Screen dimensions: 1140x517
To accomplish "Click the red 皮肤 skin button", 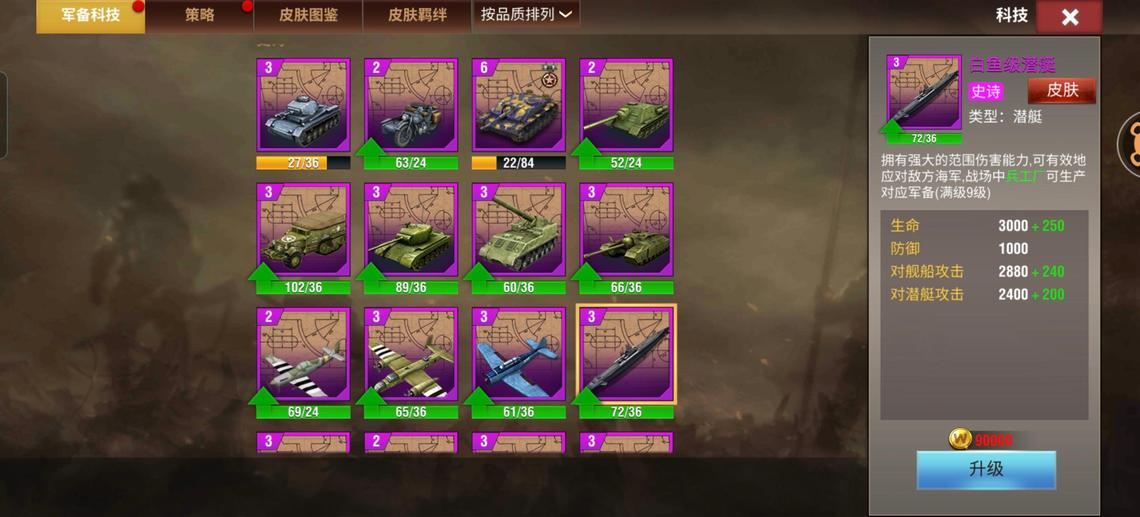I will point(1061,91).
